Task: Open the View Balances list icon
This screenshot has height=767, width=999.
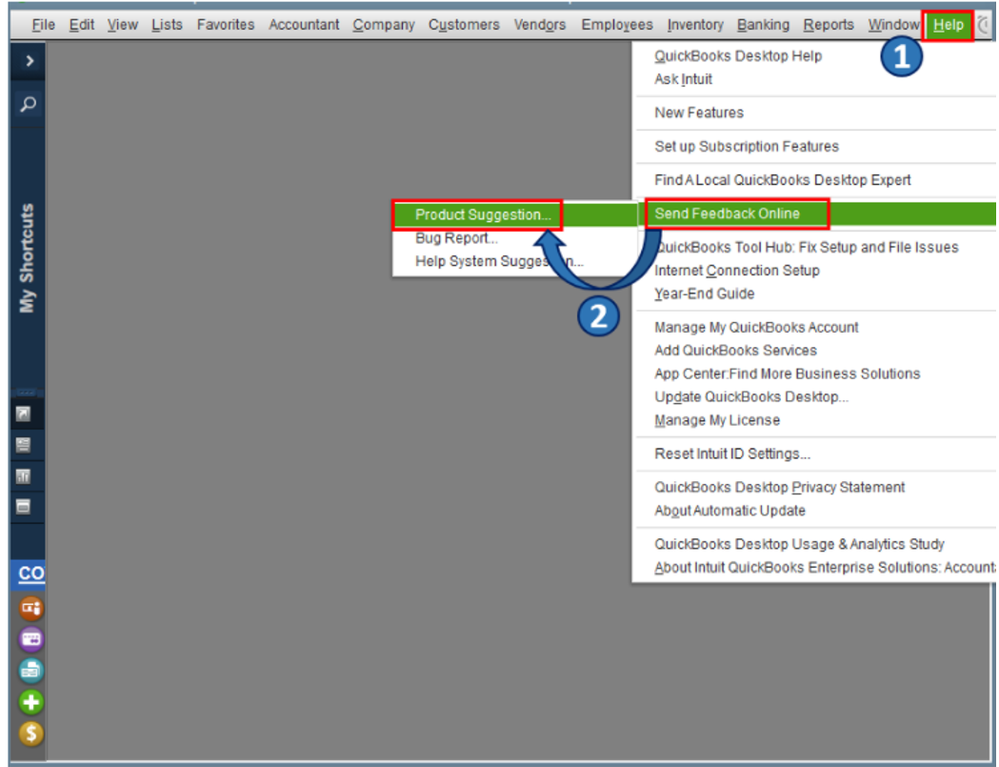Action: tap(23, 445)
